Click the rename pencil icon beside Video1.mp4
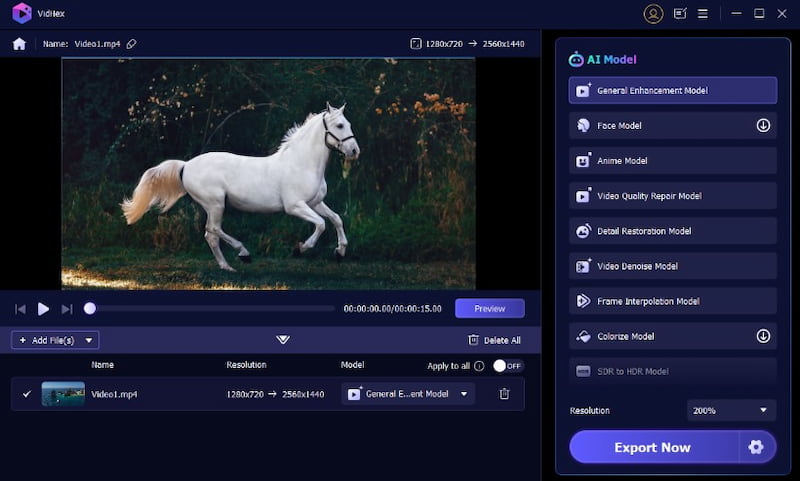Viewport: 800px width, 481px height. 132,44
